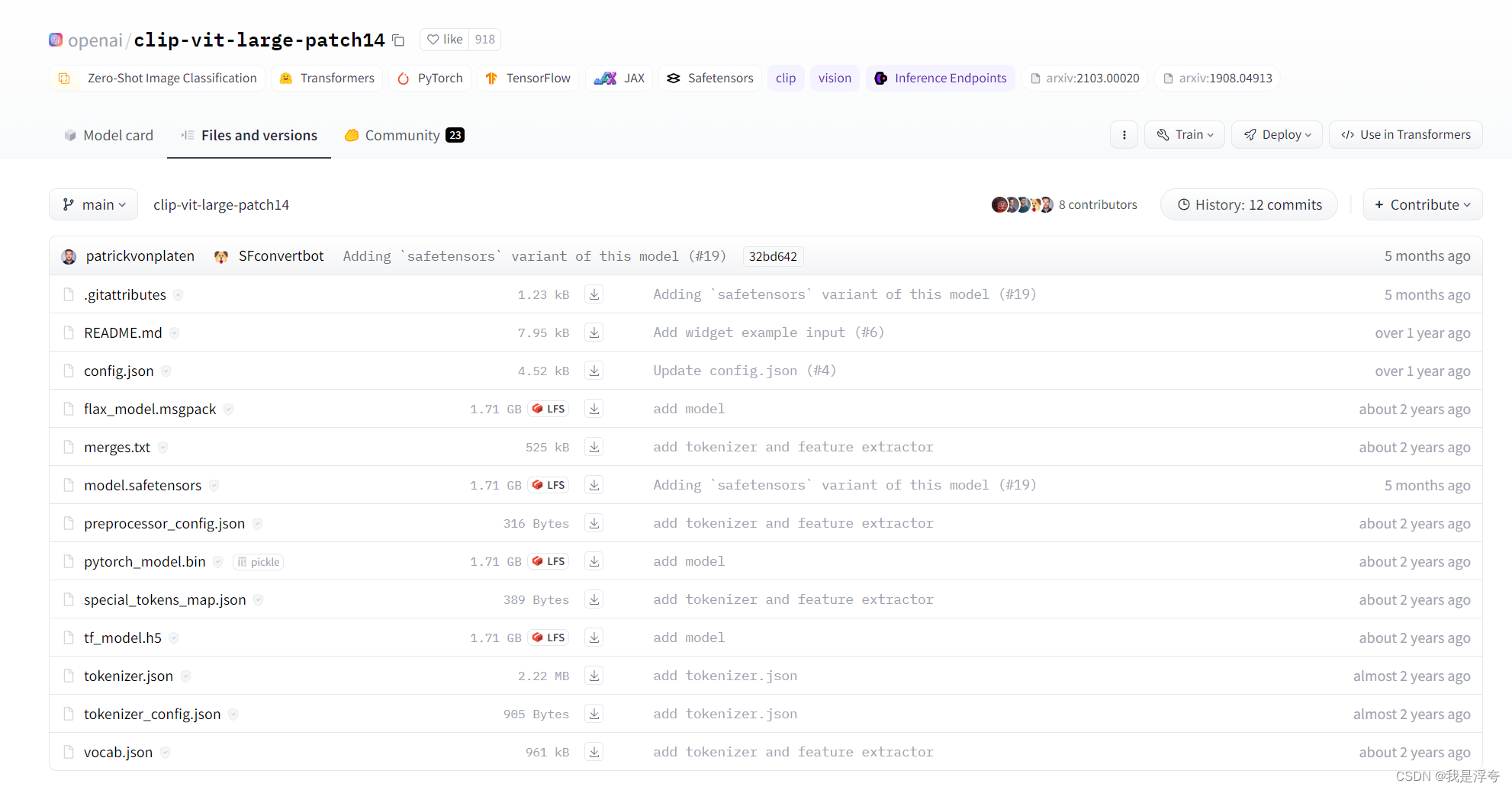View History: 12 commits
The height and width of the screenshot is (790, 1512).
coord(1250,204)
